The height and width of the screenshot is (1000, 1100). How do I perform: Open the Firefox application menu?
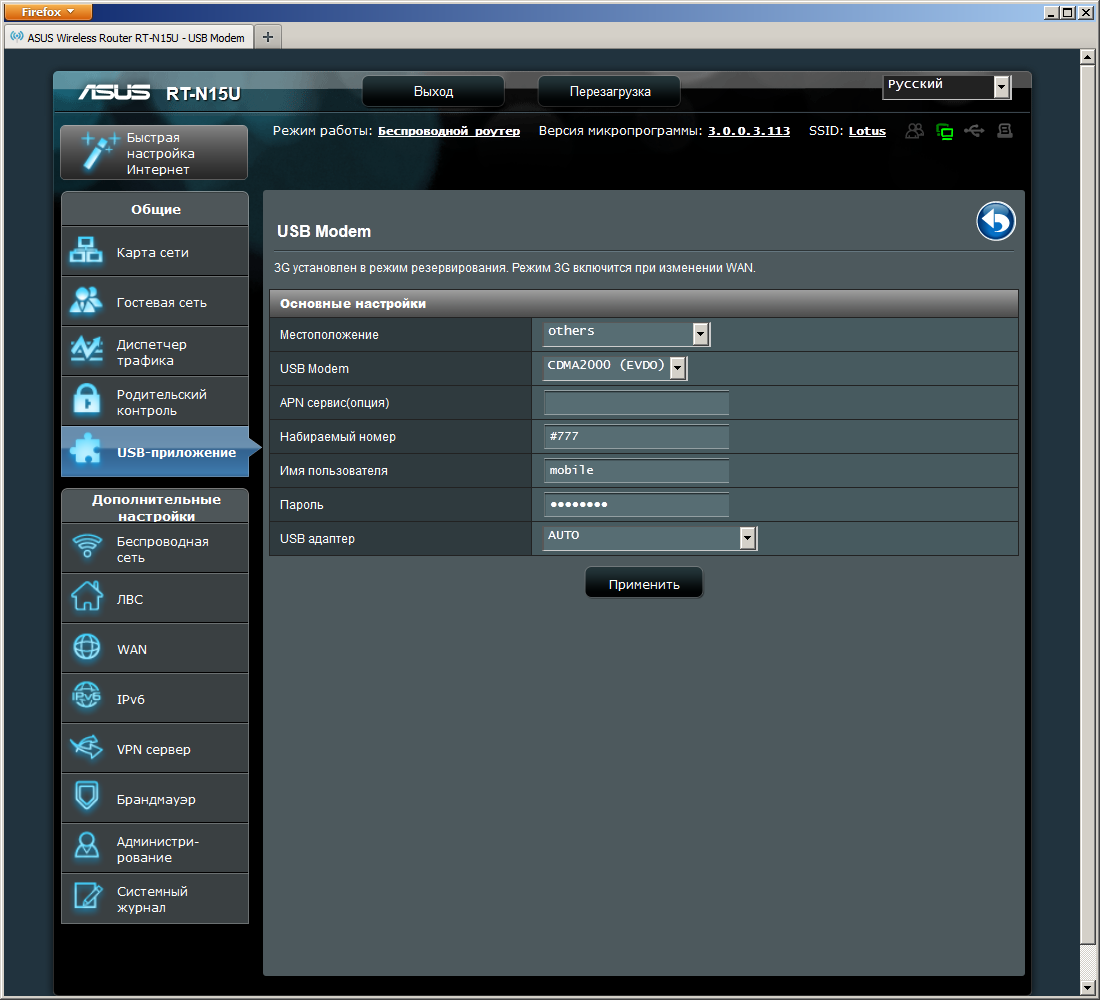(48, 12)
